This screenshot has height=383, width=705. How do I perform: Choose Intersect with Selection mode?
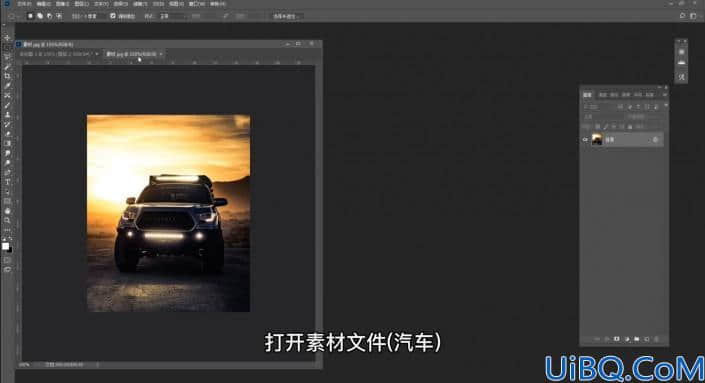(59, 16)
